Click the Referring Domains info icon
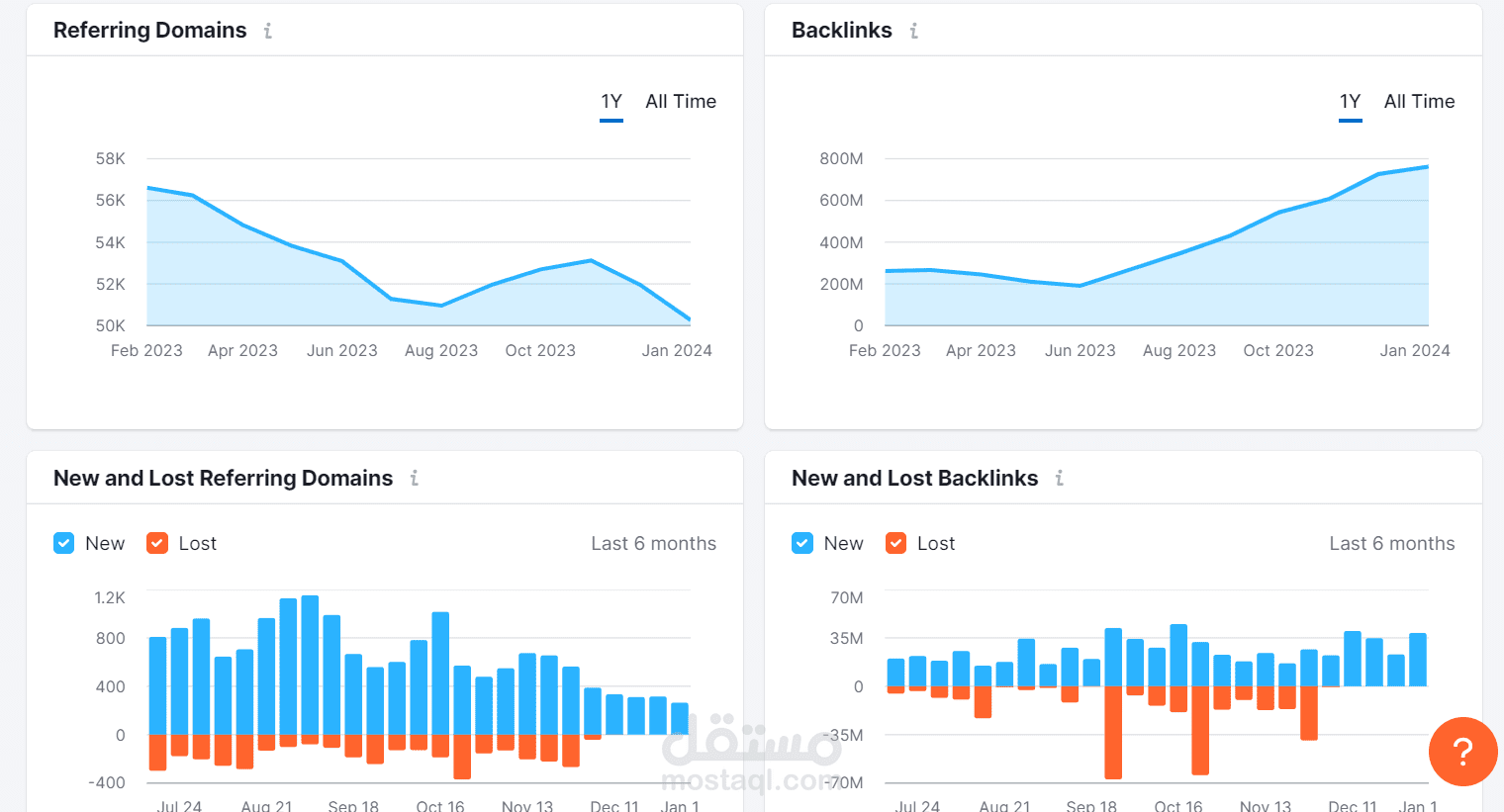 tap(267, 31)
